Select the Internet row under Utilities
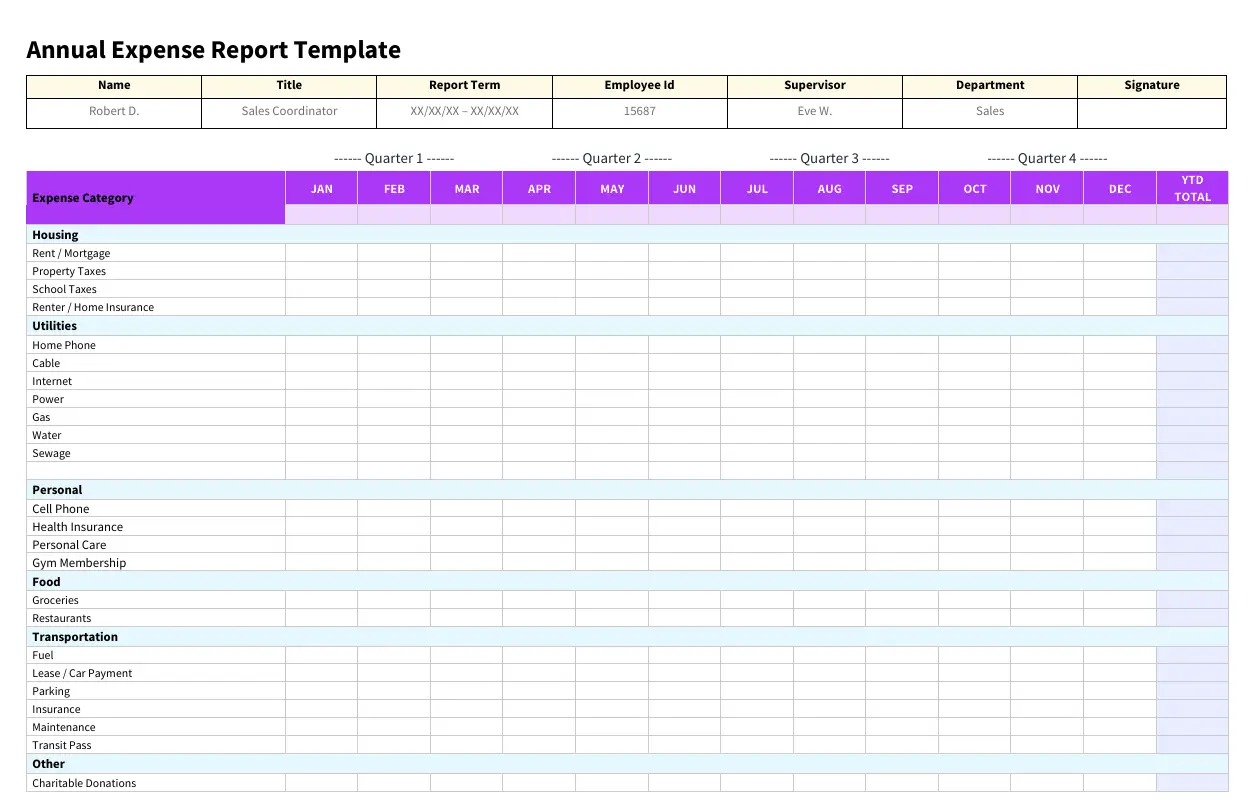This screenshot has height=804, width=1255. point(52,381)
